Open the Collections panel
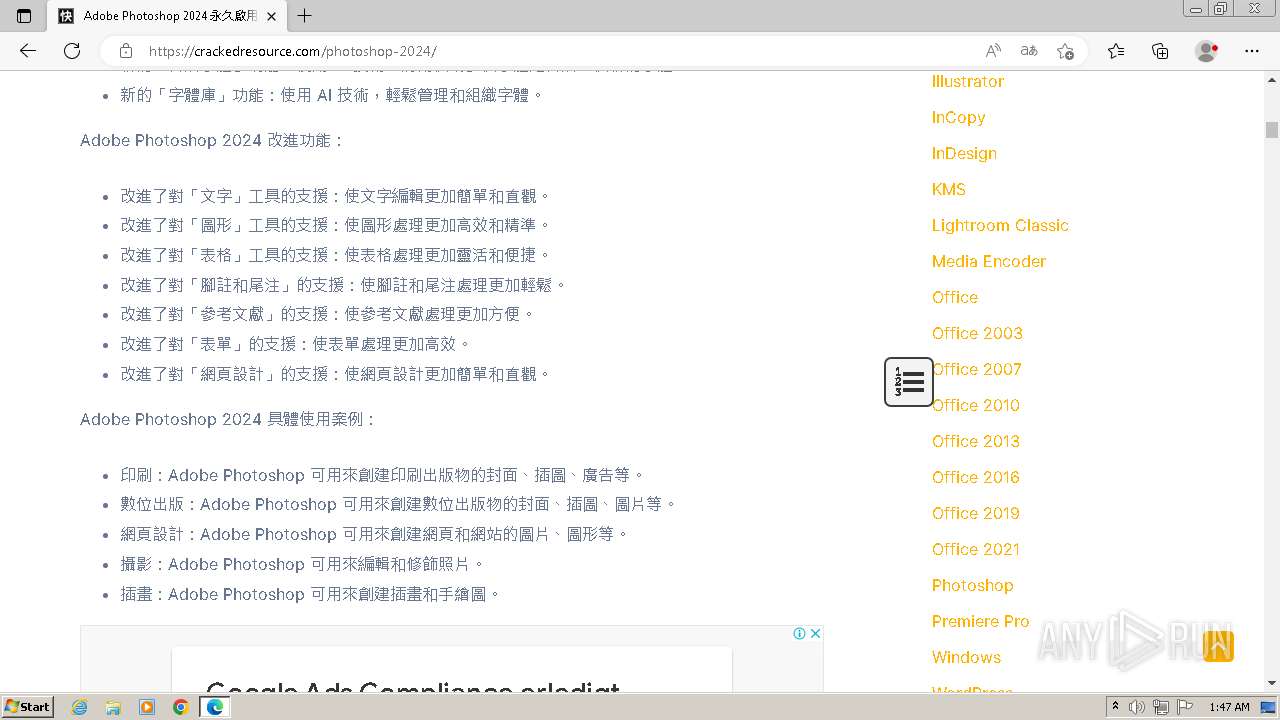This screenshot has height=720, width=1280. [x=1160, y=51]
